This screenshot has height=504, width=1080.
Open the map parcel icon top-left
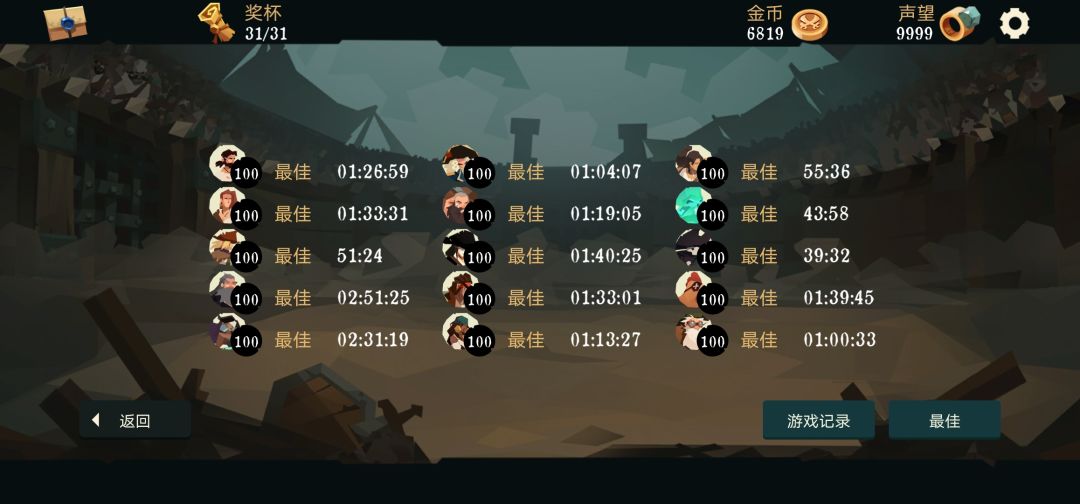click(65, 23)
